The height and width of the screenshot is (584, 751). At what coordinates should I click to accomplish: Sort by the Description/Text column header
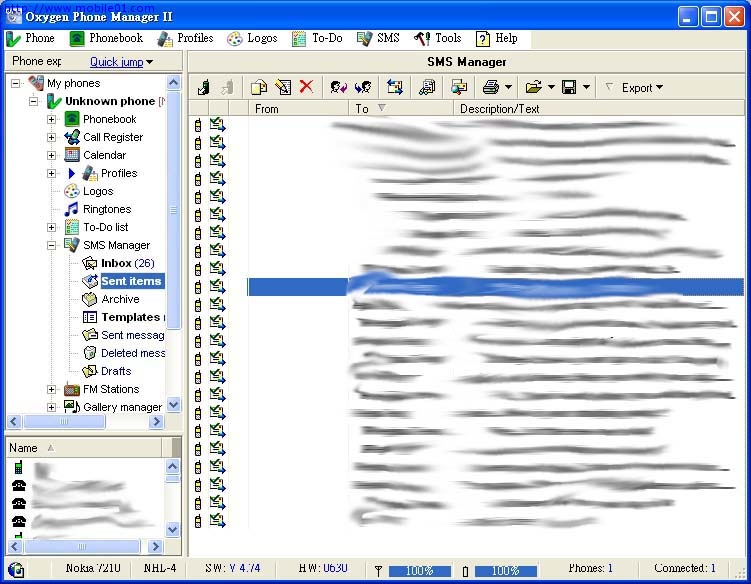click(599, 109)
